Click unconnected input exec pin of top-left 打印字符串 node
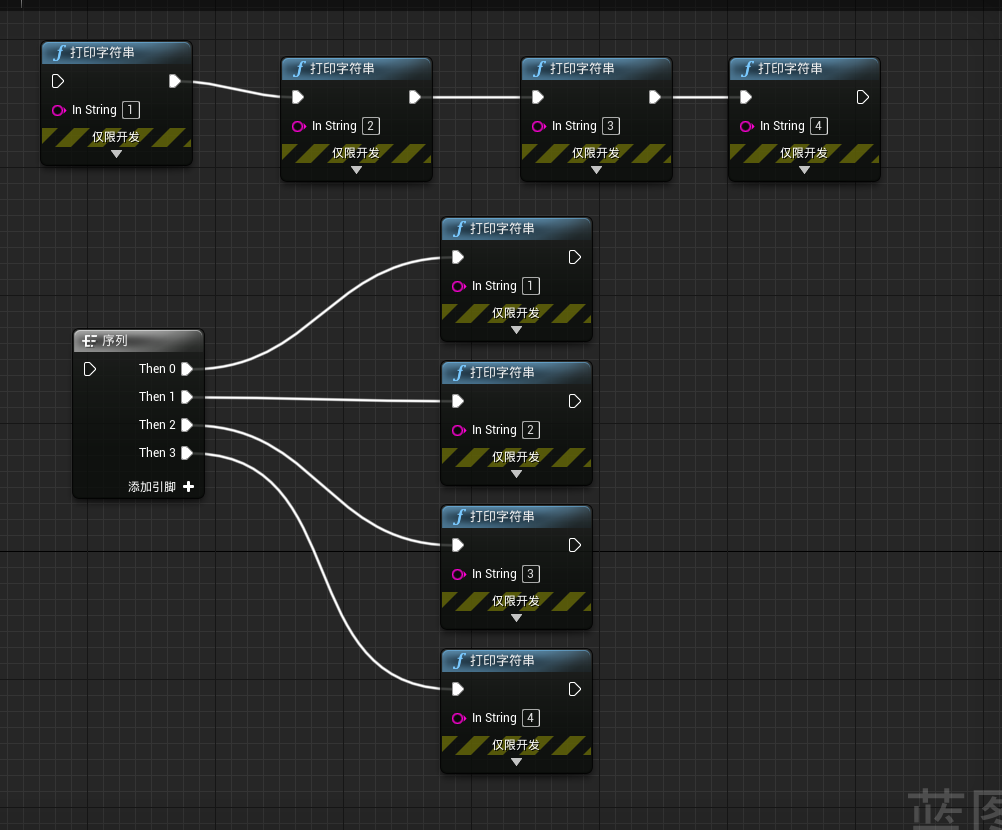Viewport: 1002px width, 830px height. coord(58,81)
